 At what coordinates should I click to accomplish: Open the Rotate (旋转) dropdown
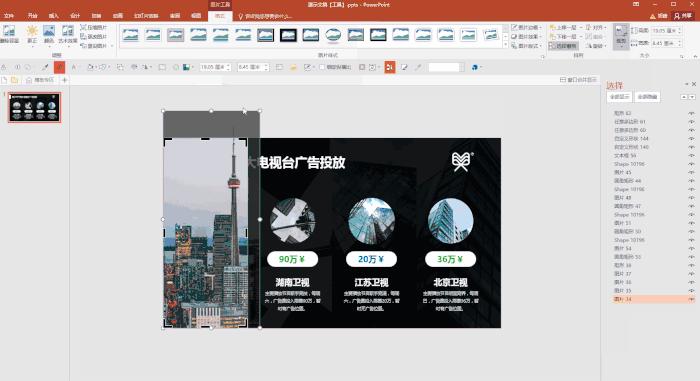click(596, 46)
